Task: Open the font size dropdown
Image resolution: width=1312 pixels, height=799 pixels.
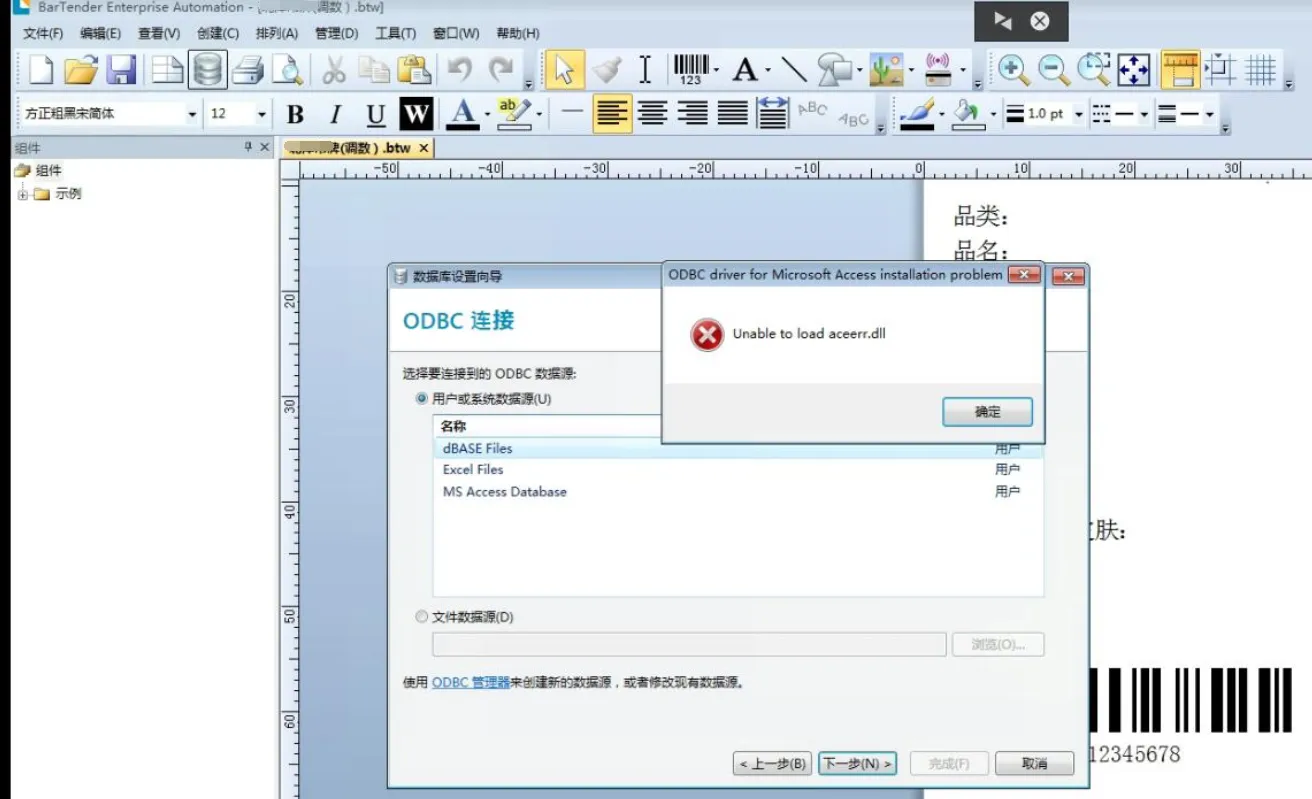Action: click(261, 114)
